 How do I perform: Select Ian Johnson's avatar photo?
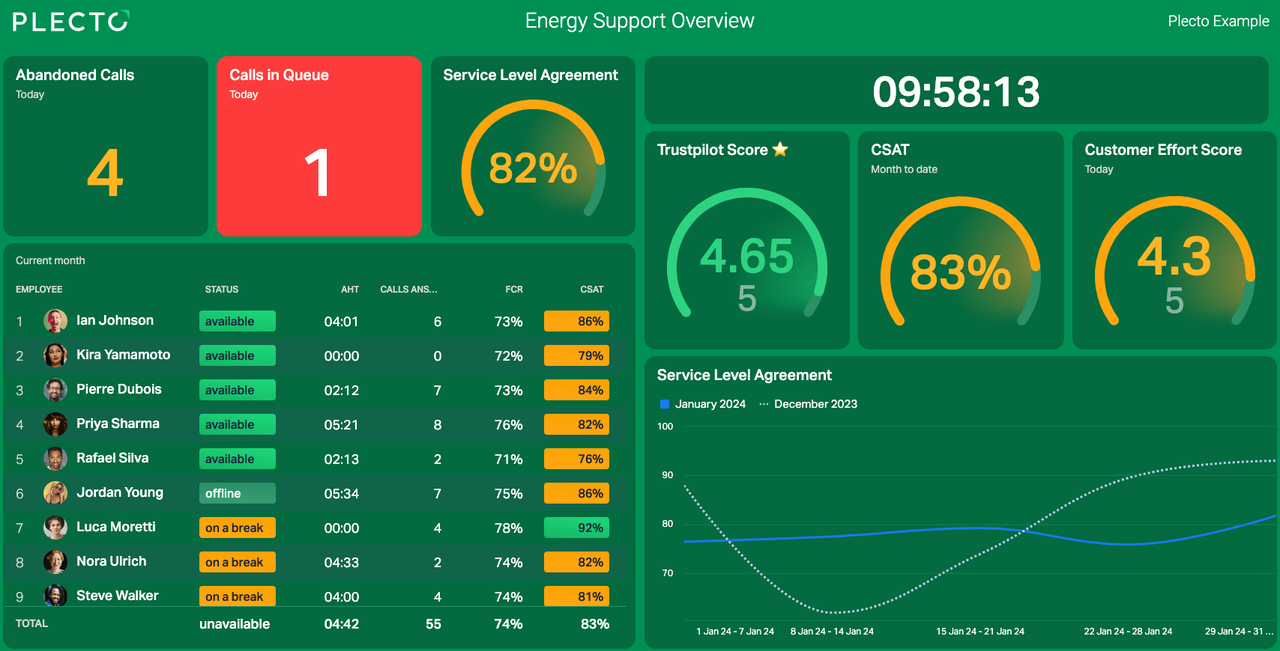pos(55,320)
